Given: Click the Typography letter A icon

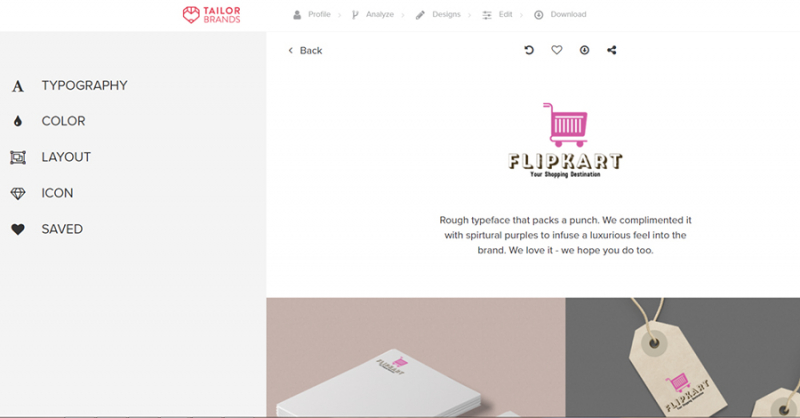Looking at the screenshot, I should [18, 86].
